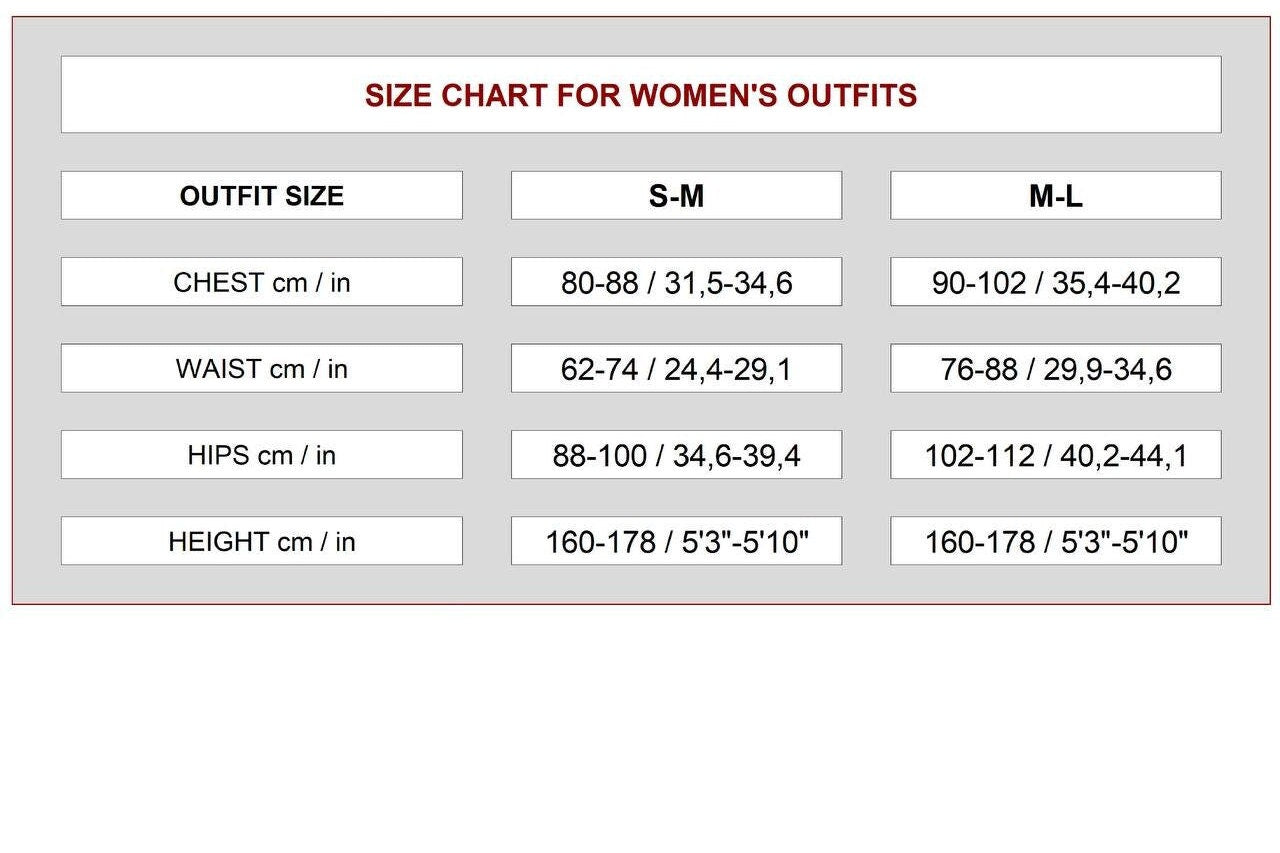Select the WAIST cm / in row label
1280x853 pixels.
(x=262, y=368)
